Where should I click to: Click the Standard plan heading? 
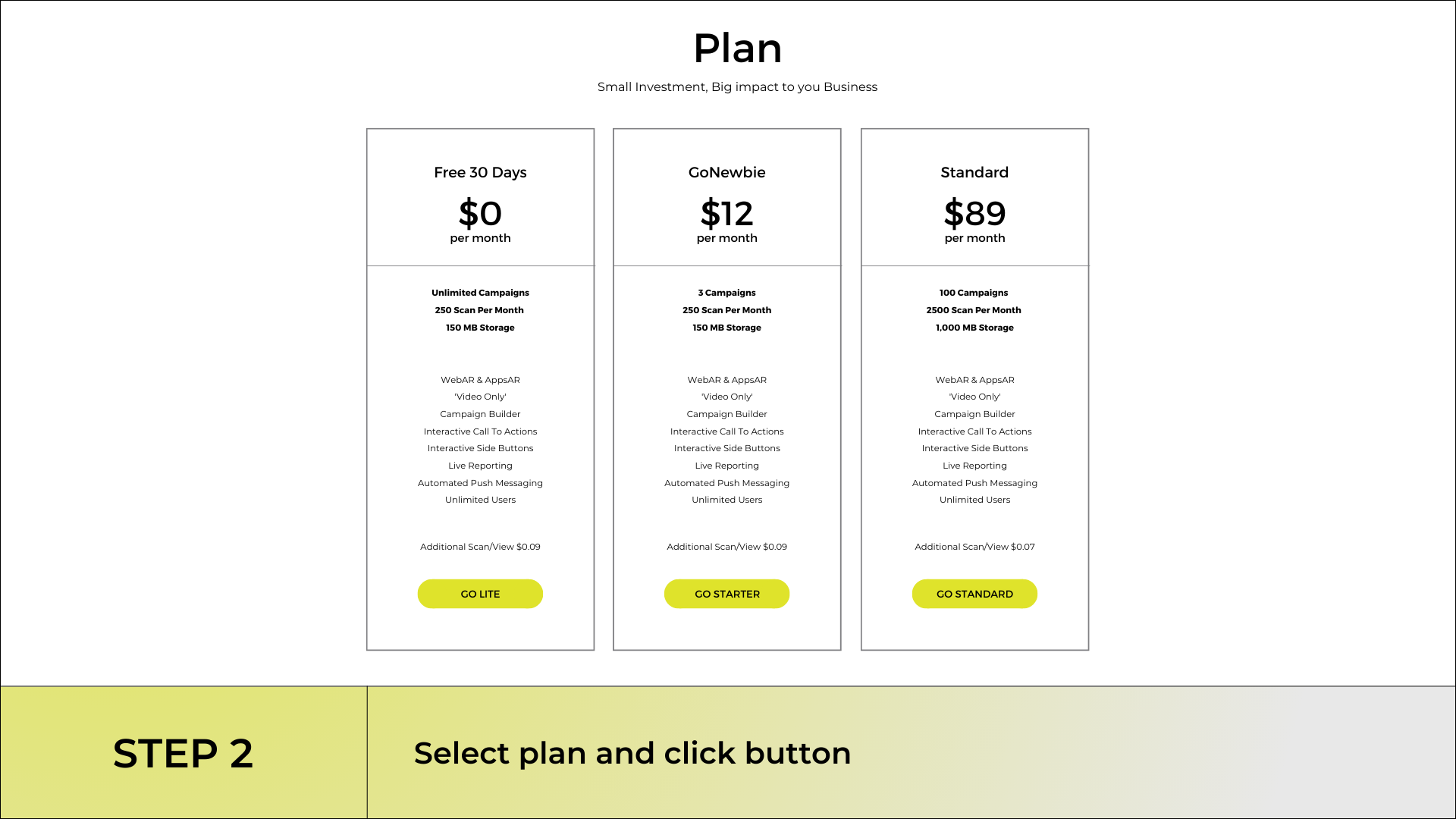[x=974, y=172]
